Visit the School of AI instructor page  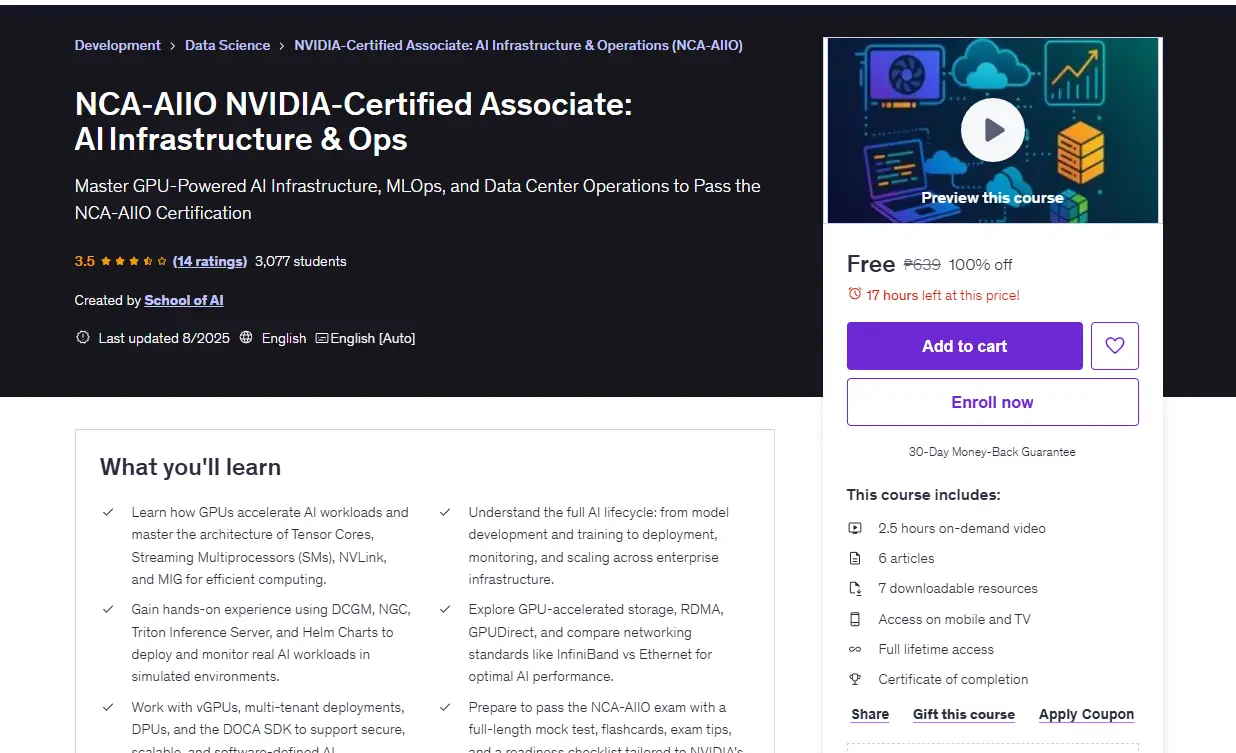(184, 300)
